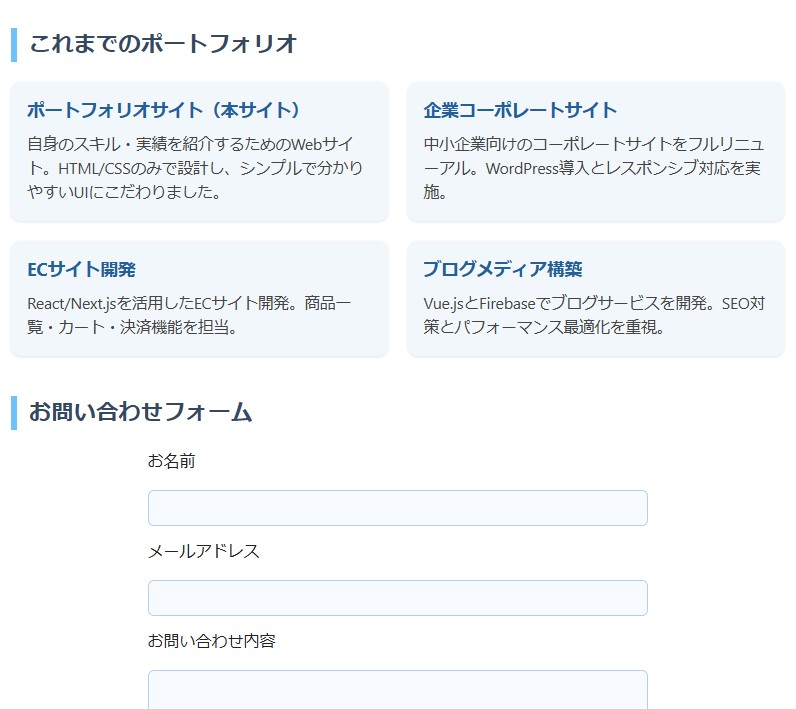Click the Vue.jsとFirebase blog description text
This screenshot has height=709, width=796.
pos(594,315)
